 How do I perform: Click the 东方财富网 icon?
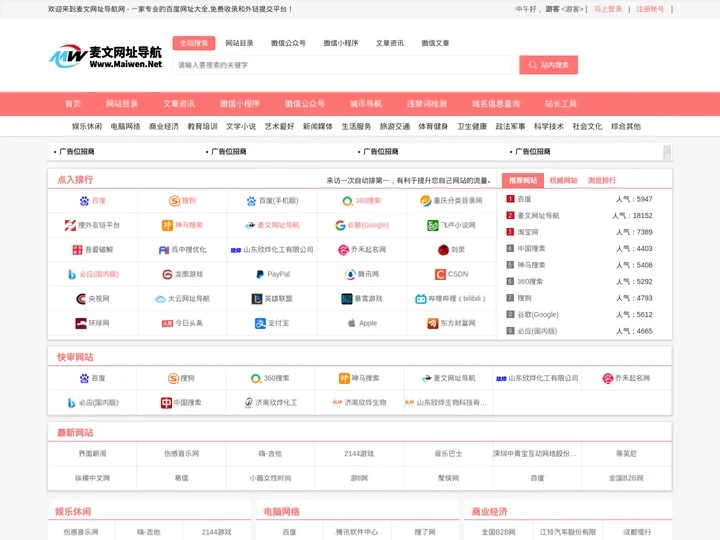point(433,323)
